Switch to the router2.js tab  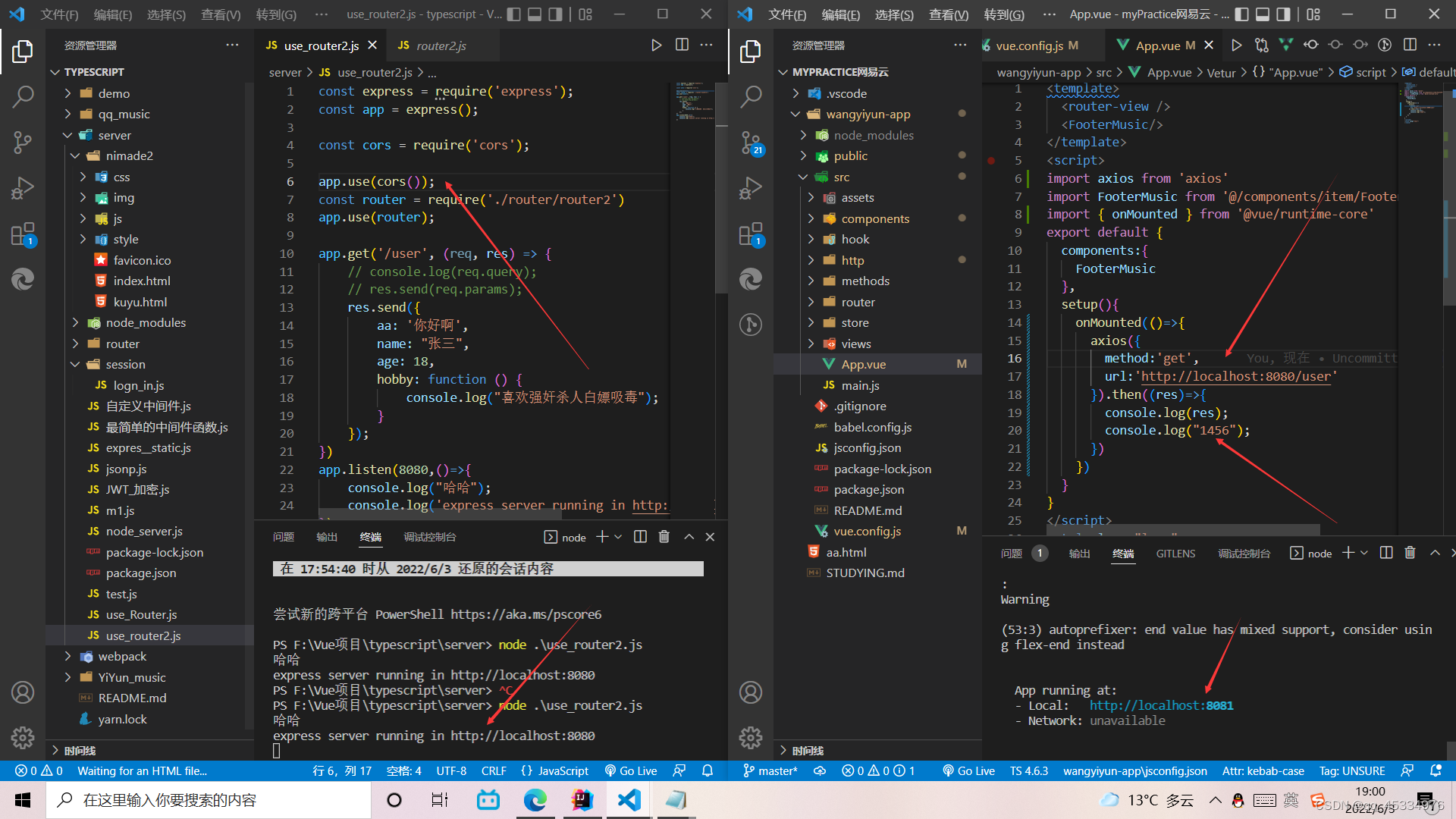(x=441, y=45)
